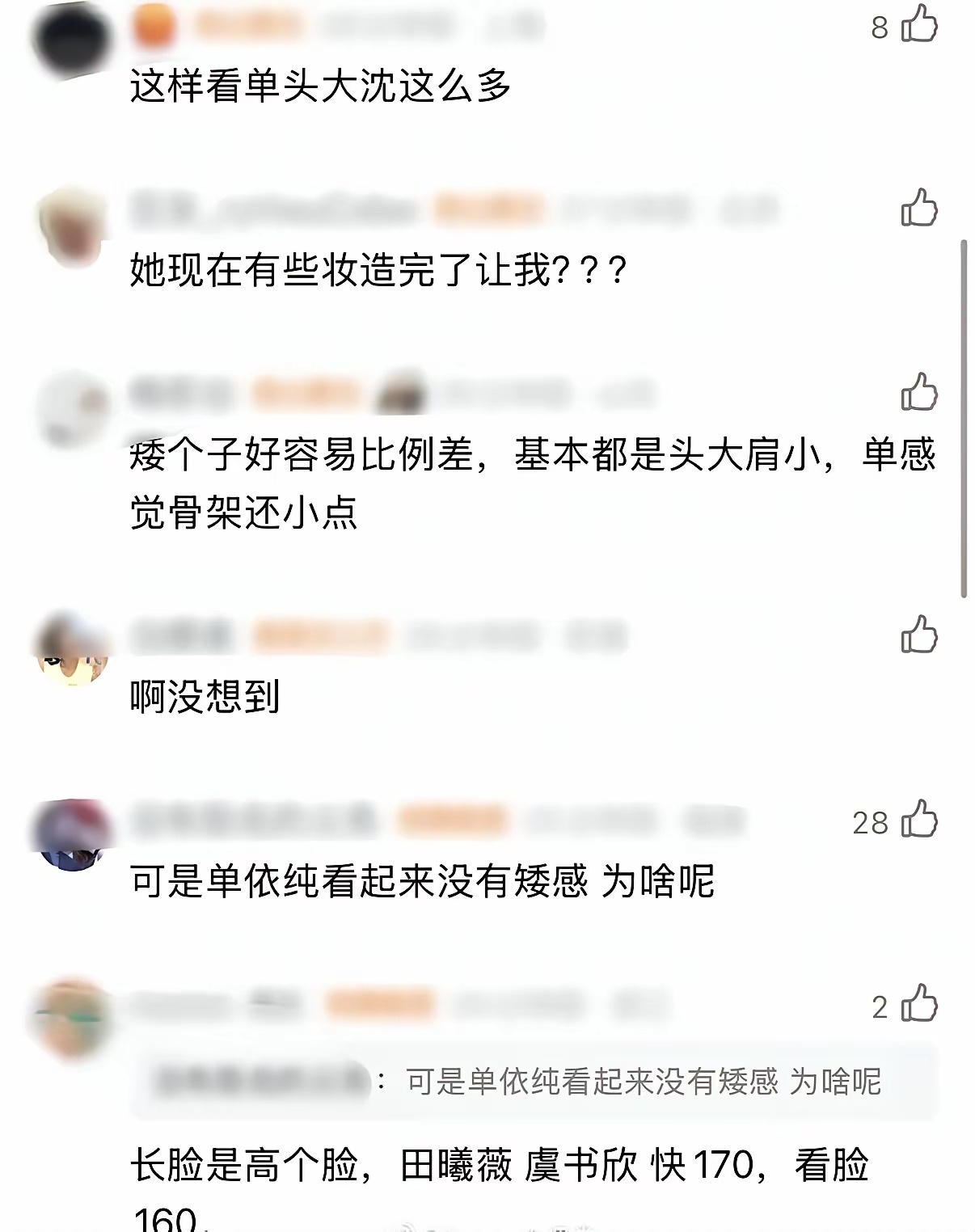Image resolution: width=975 pixels, height=1232 pixels.
Task: Like the comment '啊没想到'
Action: pos(919,635)
